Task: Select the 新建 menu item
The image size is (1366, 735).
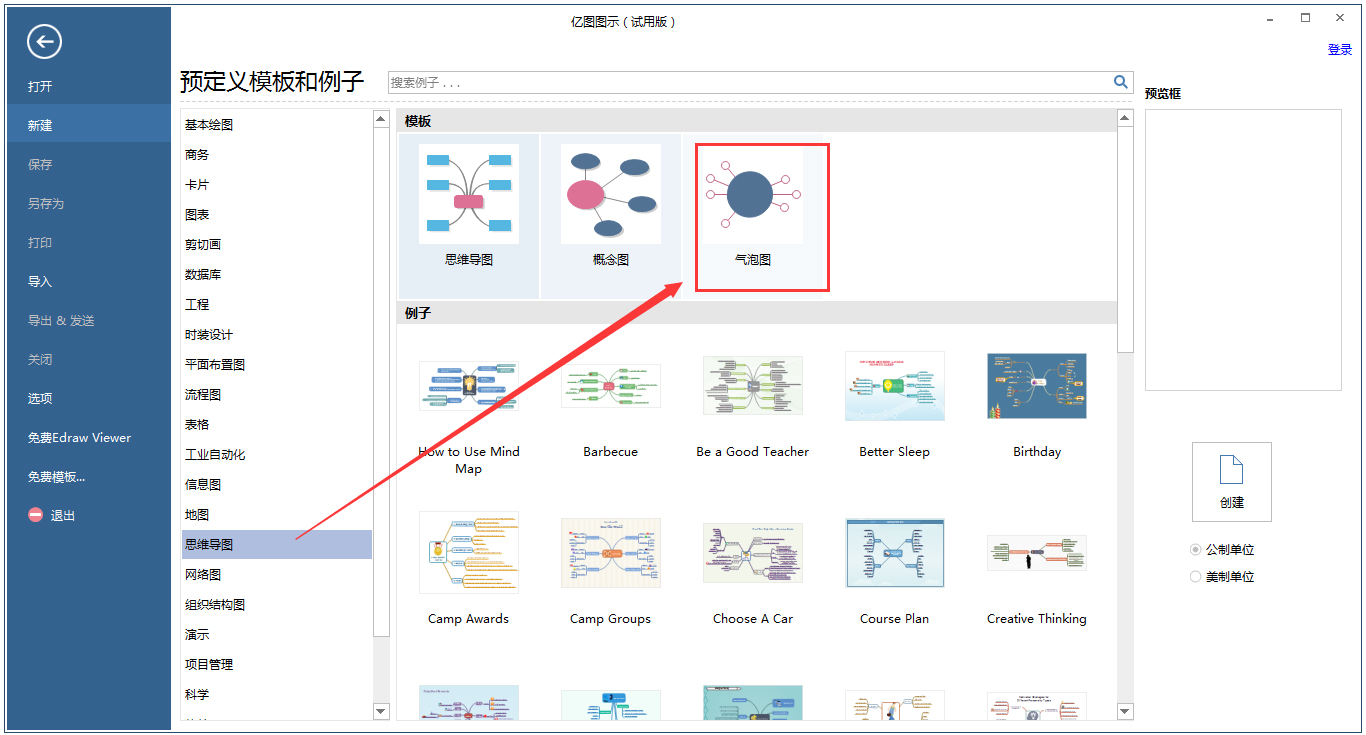Action: point(89,125)
